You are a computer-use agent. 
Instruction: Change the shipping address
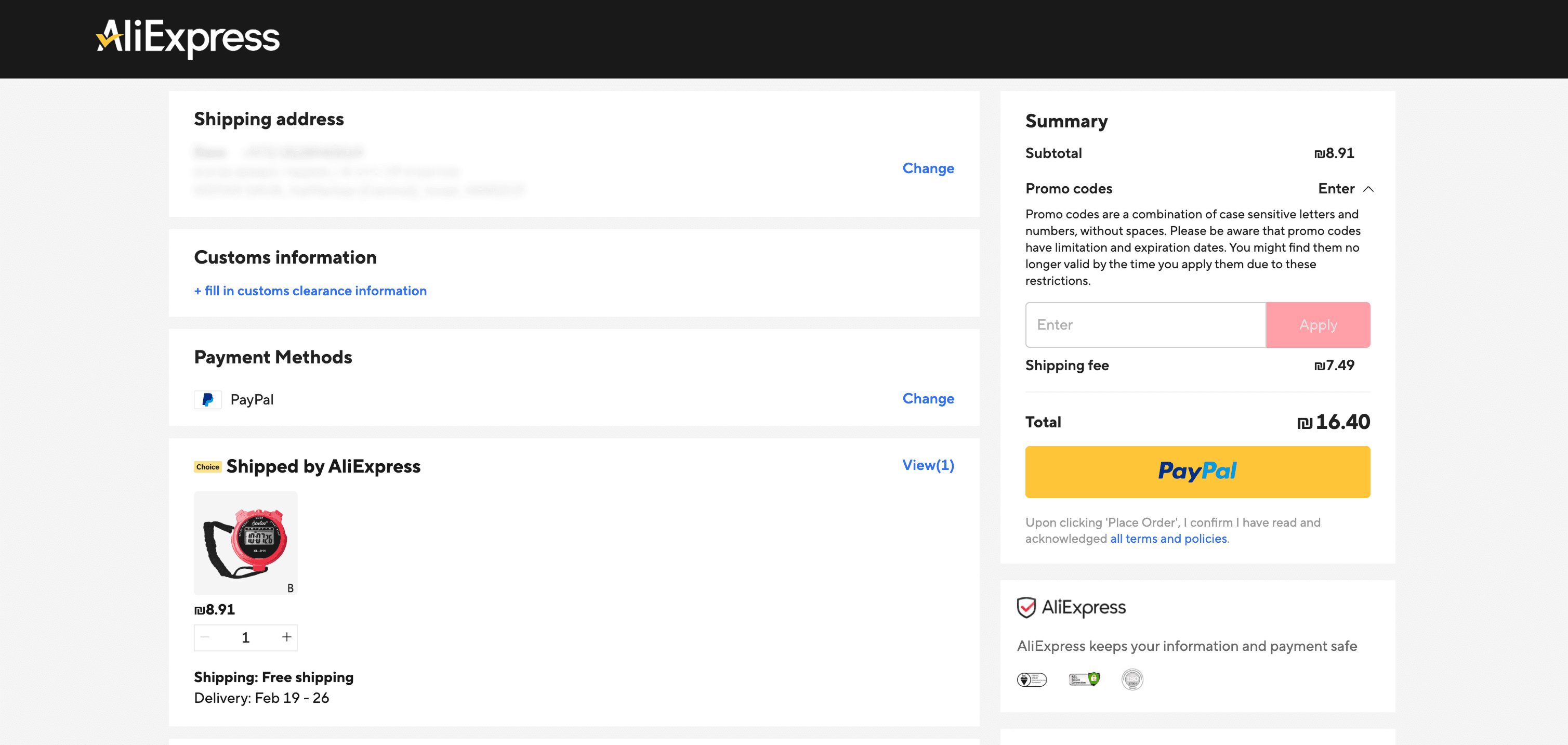click(x=928, y=168)
